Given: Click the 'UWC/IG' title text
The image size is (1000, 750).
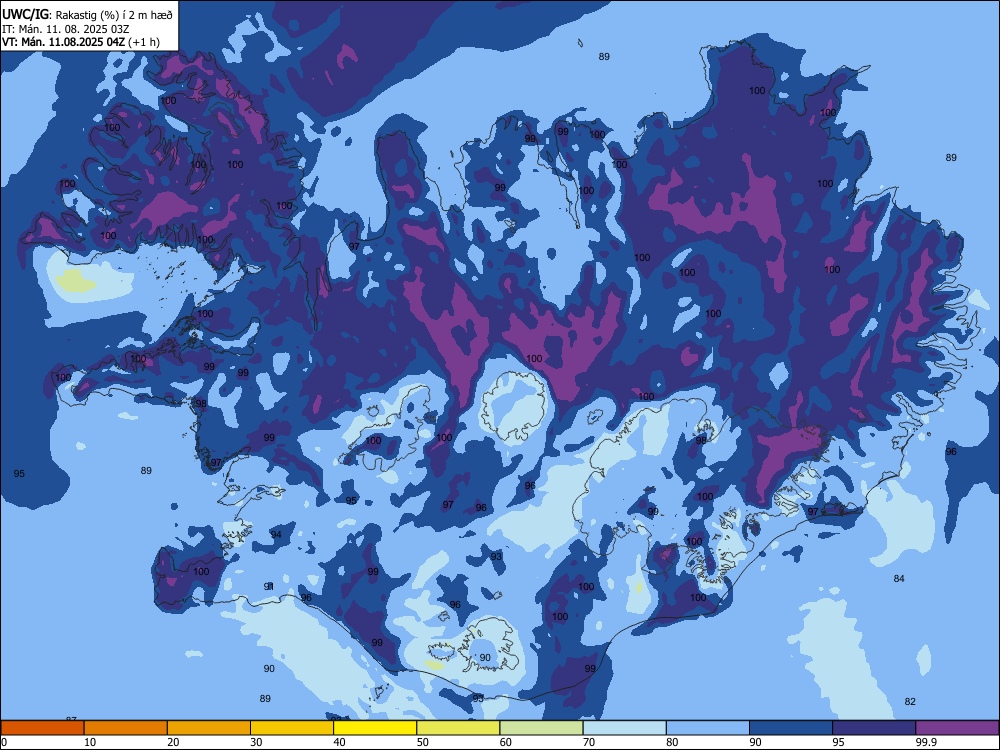Looking at the screenshot, I should [25, 15].
